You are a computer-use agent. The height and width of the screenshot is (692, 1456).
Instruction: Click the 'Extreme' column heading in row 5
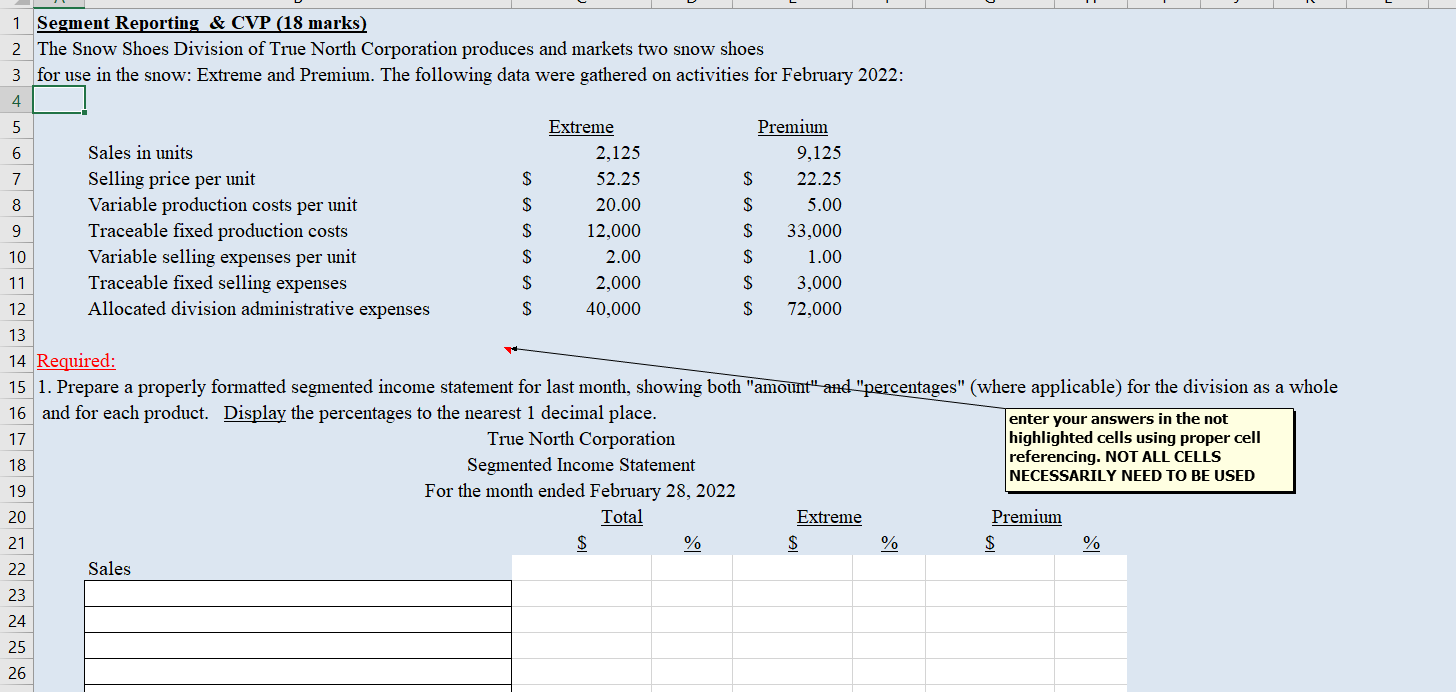click(x=581, y=127)
